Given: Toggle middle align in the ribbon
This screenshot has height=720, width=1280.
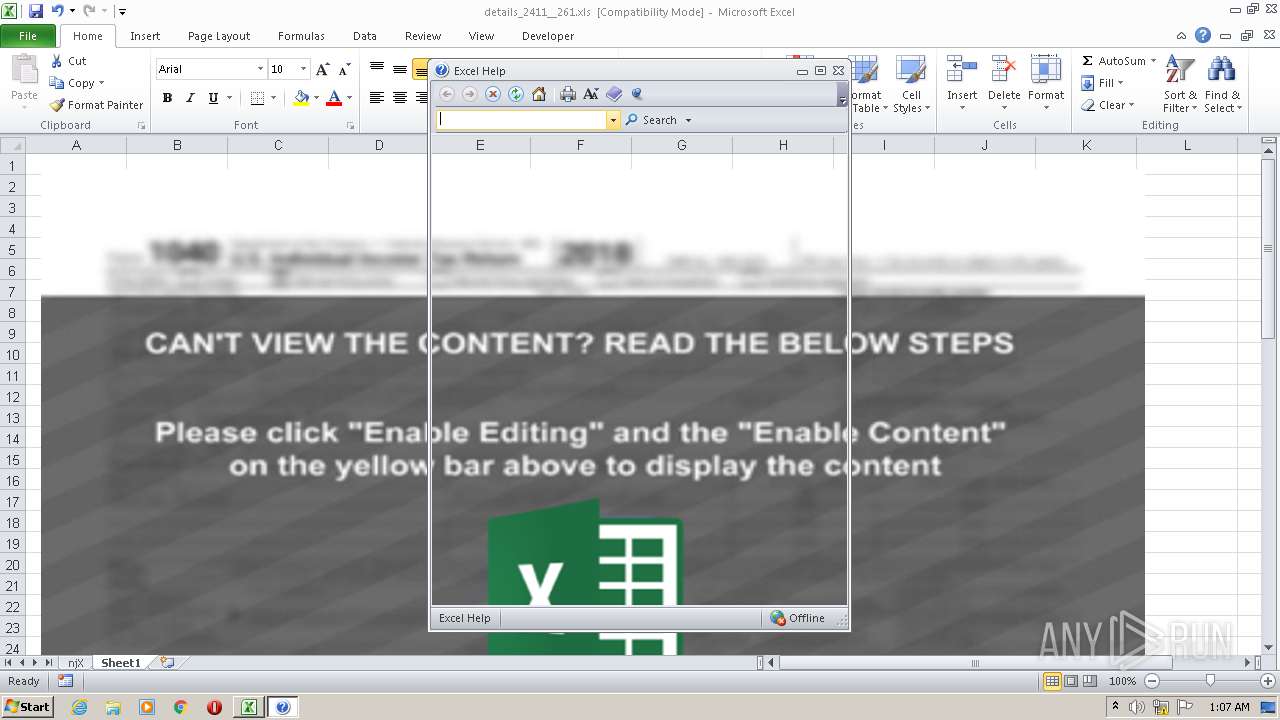Looking at the screenshot, I should (399, 69).
